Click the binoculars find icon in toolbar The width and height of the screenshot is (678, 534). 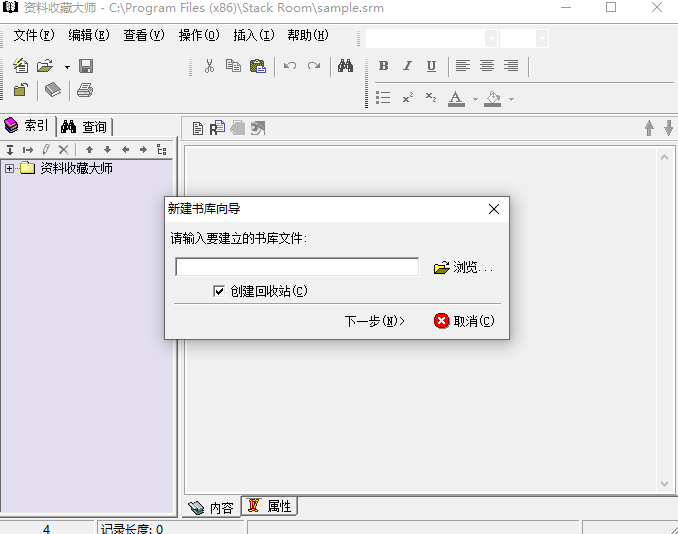click(x=345, y=66)
